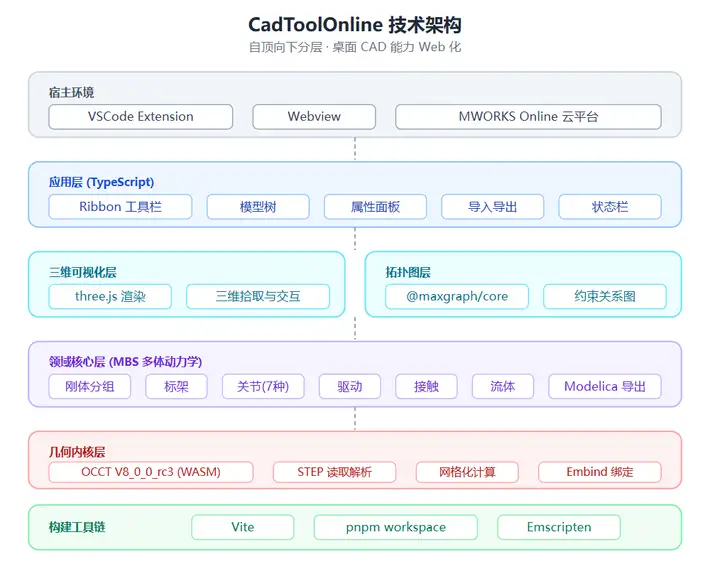Select the 流体 box
The width and height of the screenshot is (720, 564).
point(503,386)
